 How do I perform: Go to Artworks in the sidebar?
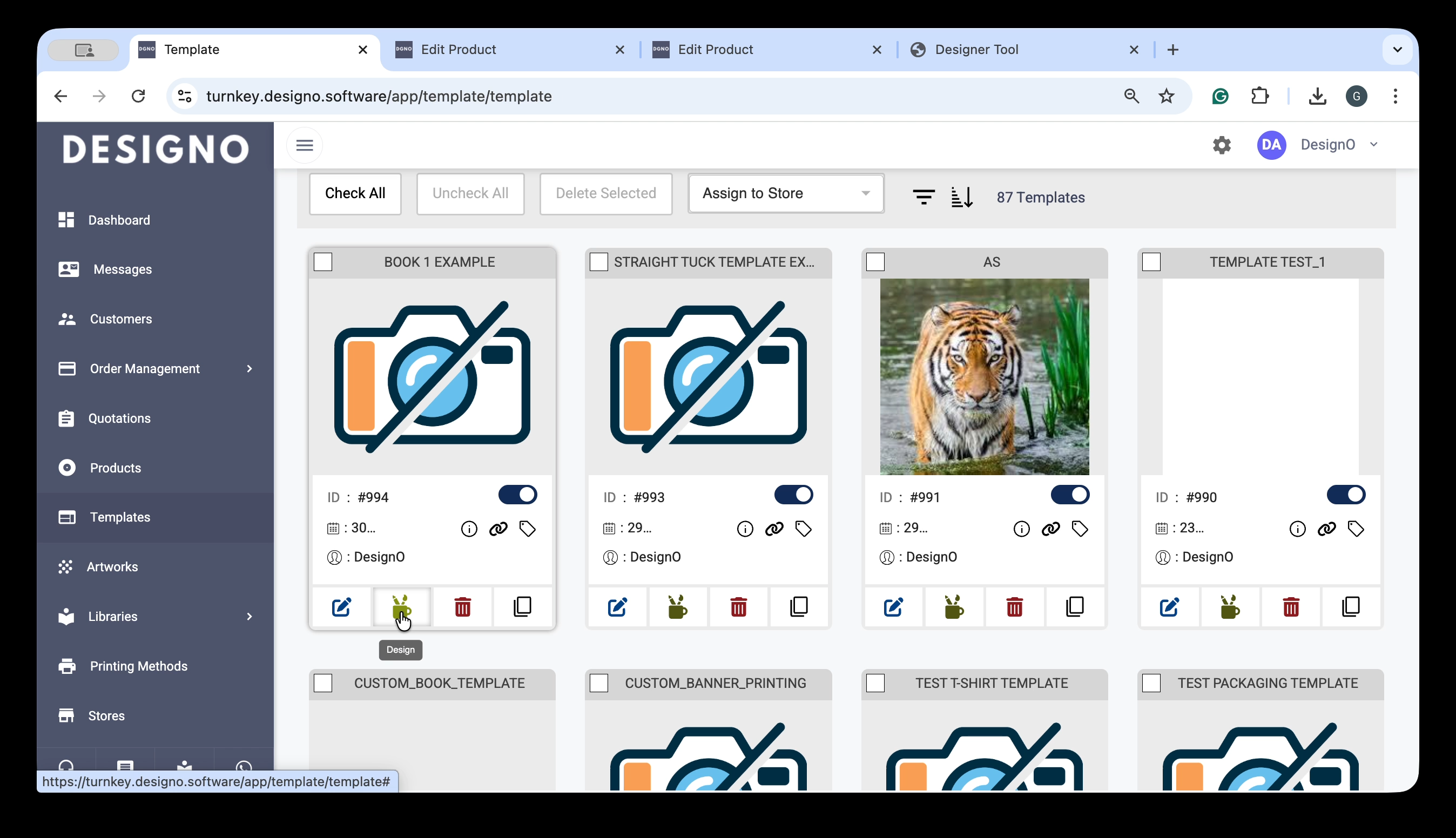[x=112, y=567]
